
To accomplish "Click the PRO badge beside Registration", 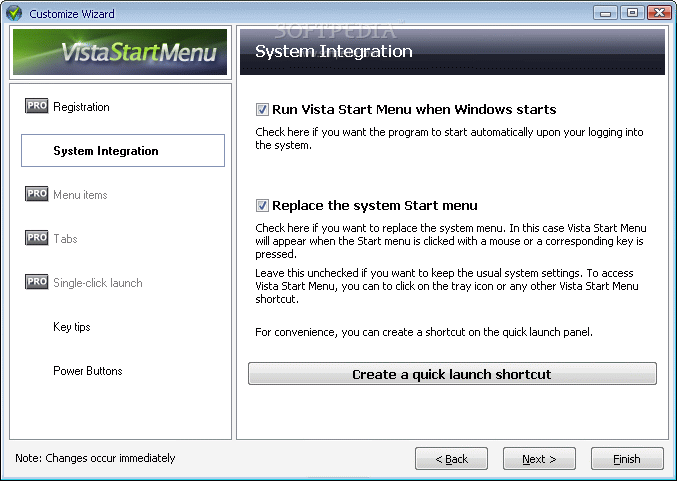I will pyautogui.click(x=37, y=106).
